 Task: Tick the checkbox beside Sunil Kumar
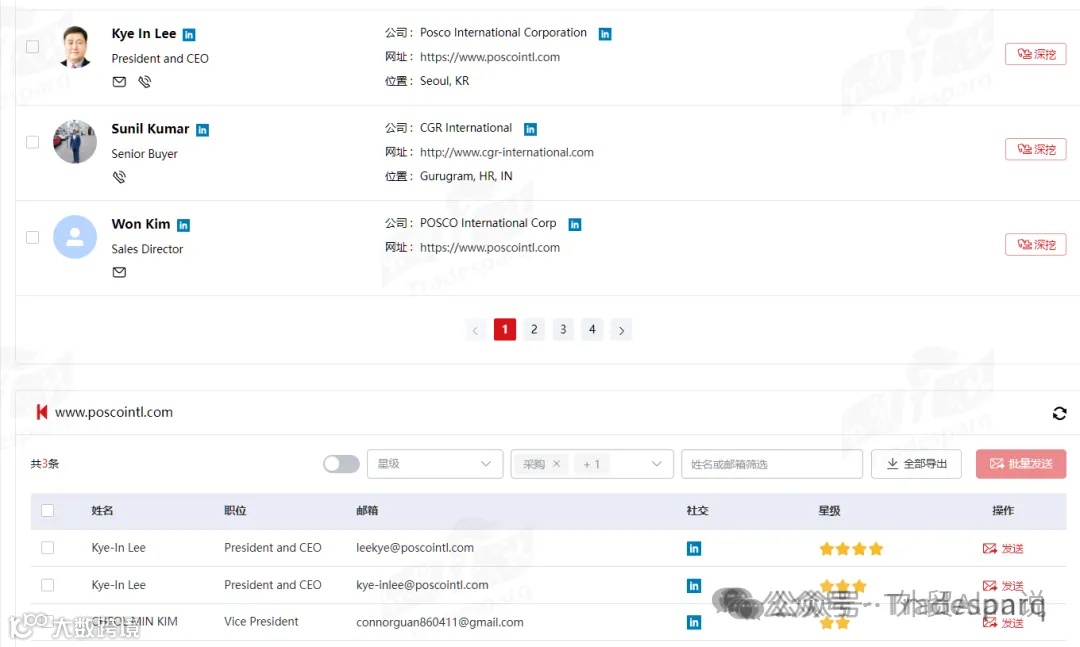32,142
